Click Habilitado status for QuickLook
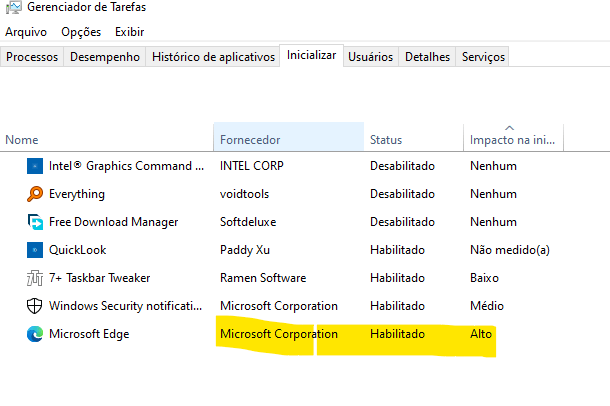The width and height of the screenshot is (610, 406). click(x=397, y=250)
